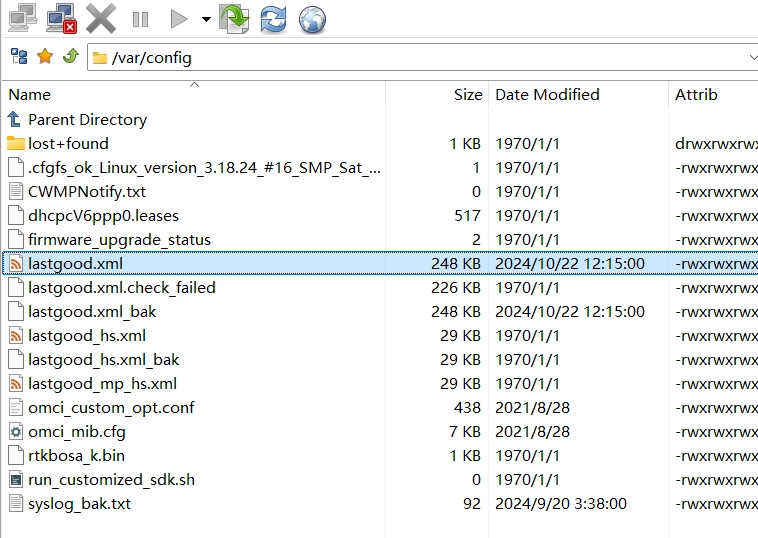The width and height of the screenshot is (758, 538).
Task: Click the start transfer play icon
Action: 179,19
